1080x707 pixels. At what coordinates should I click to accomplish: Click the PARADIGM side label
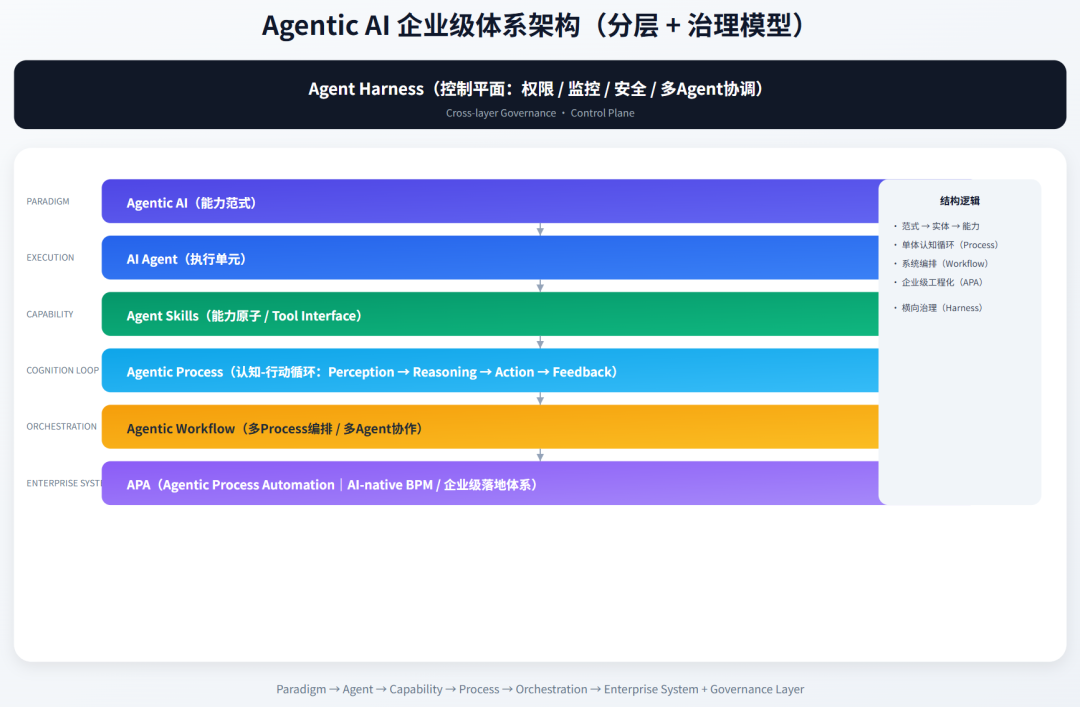pos(47,201)
